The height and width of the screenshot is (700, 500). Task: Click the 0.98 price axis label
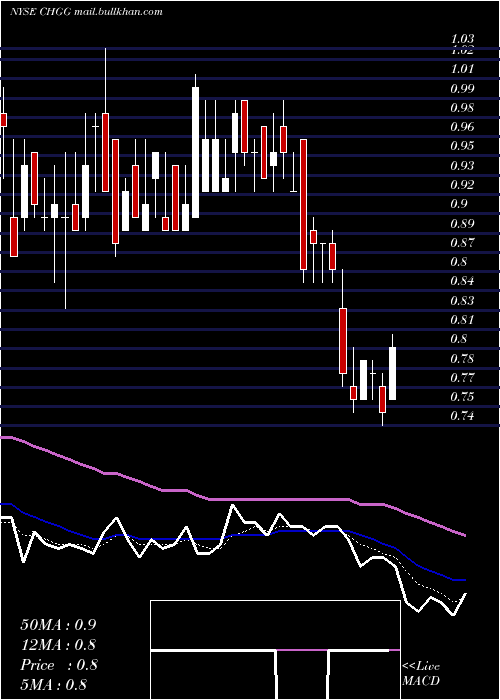point(462,108)
